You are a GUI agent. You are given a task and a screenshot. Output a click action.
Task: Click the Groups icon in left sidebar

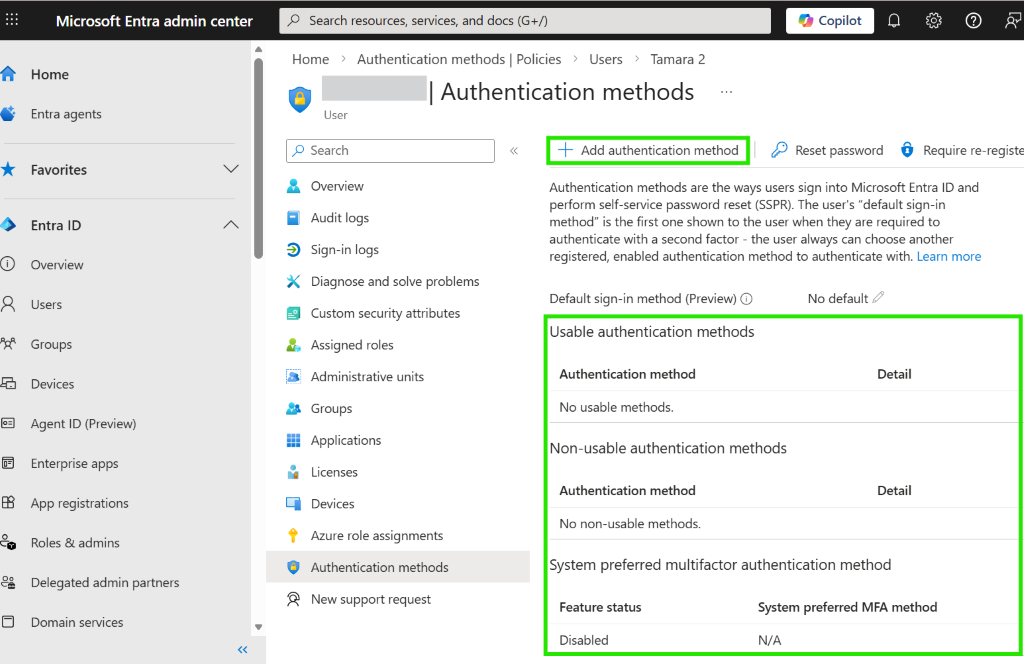8,344
